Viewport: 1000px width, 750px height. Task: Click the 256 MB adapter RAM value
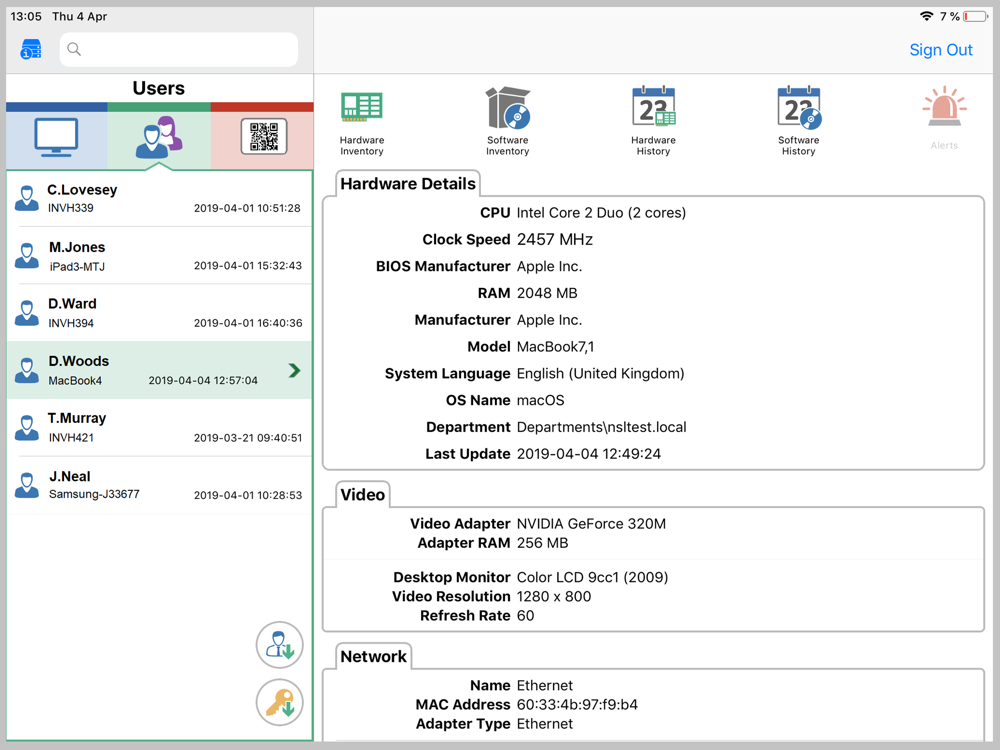coord(542,543)
